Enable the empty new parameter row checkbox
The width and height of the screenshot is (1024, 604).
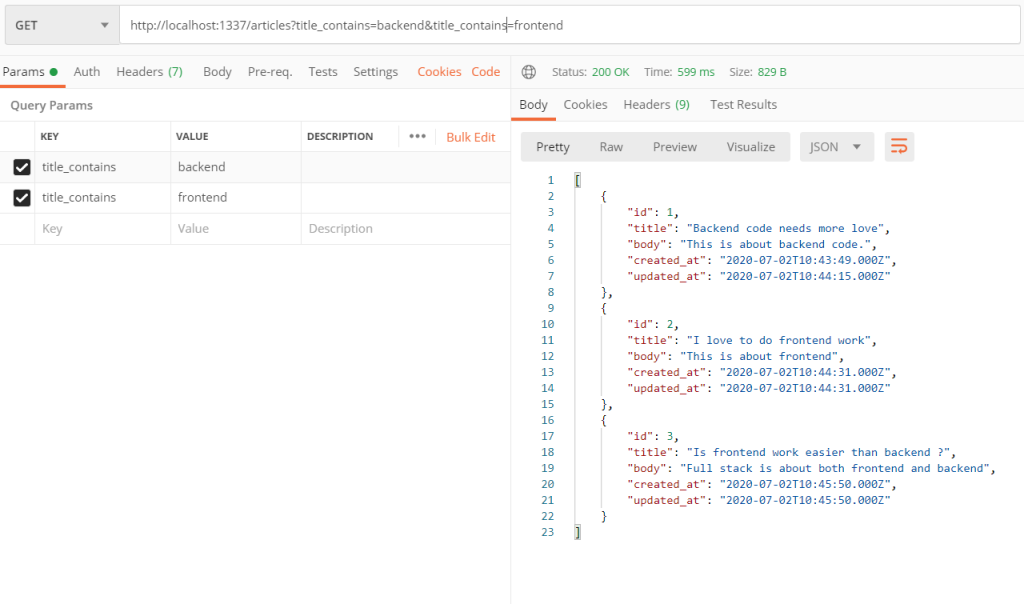[22, 228]
